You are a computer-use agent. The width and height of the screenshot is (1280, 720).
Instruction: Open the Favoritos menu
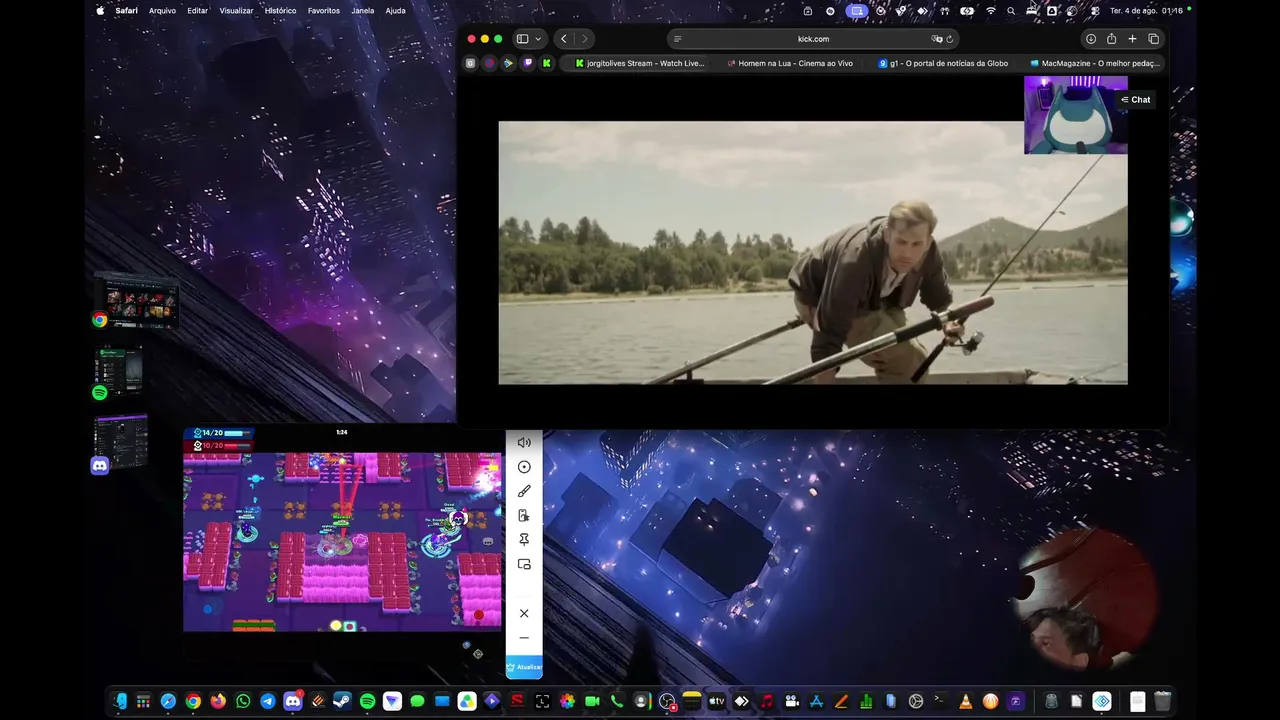pos(324,10)
